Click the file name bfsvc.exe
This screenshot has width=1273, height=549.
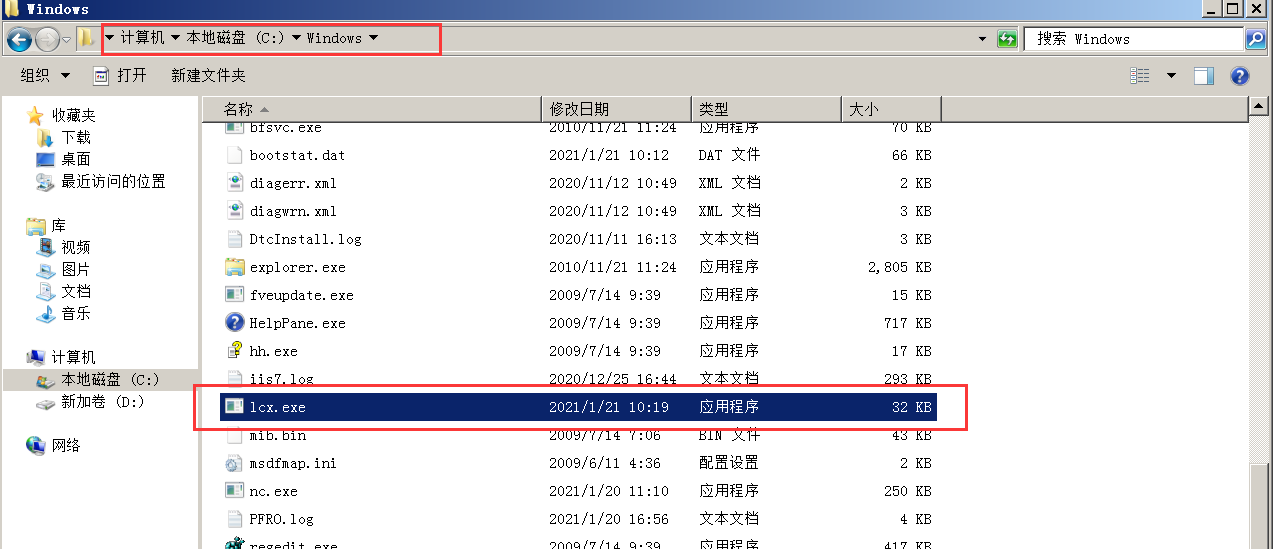(286, 127)
